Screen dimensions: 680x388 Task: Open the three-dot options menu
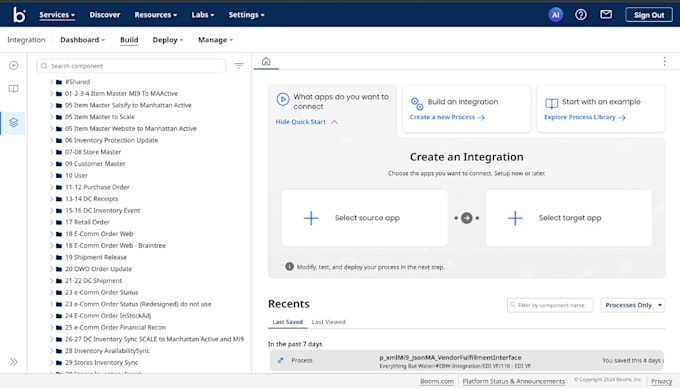(664, 62)
